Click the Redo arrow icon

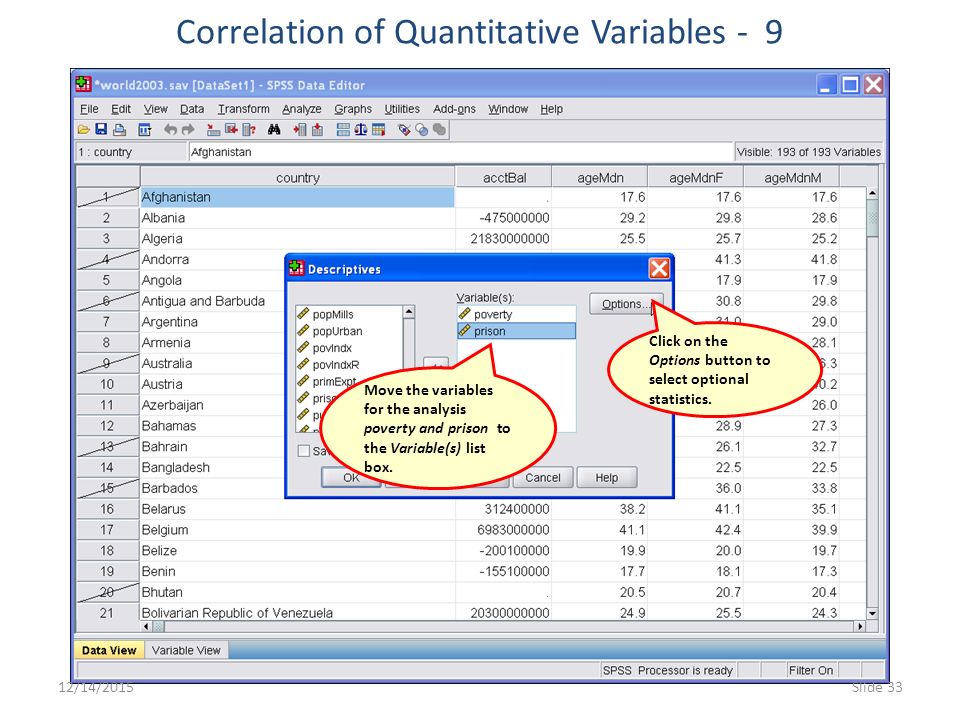(x=188, y=130)
